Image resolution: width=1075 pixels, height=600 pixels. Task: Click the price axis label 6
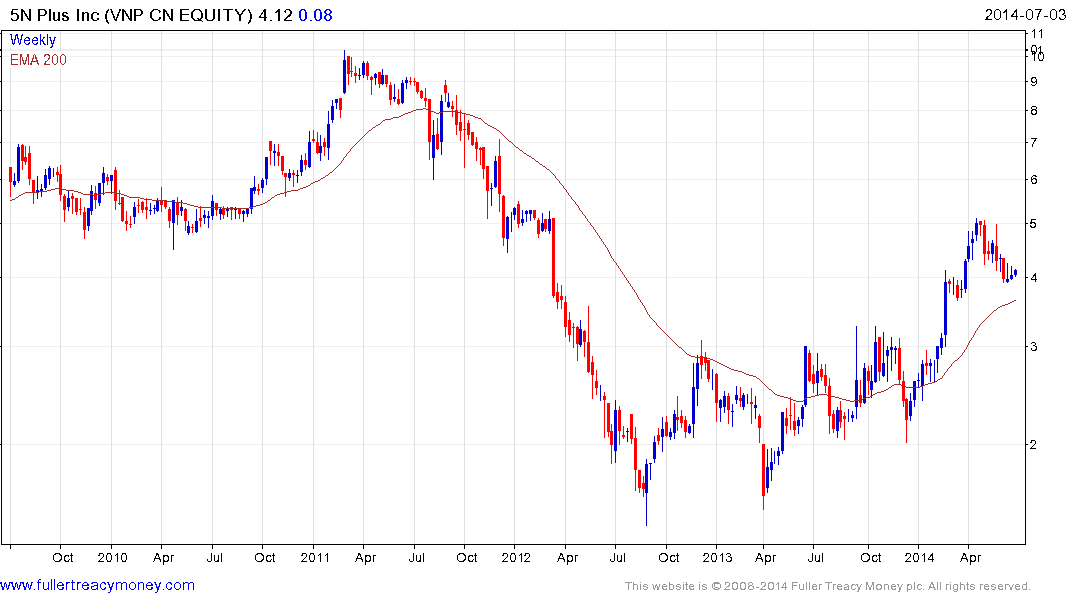coord(1033,180)
